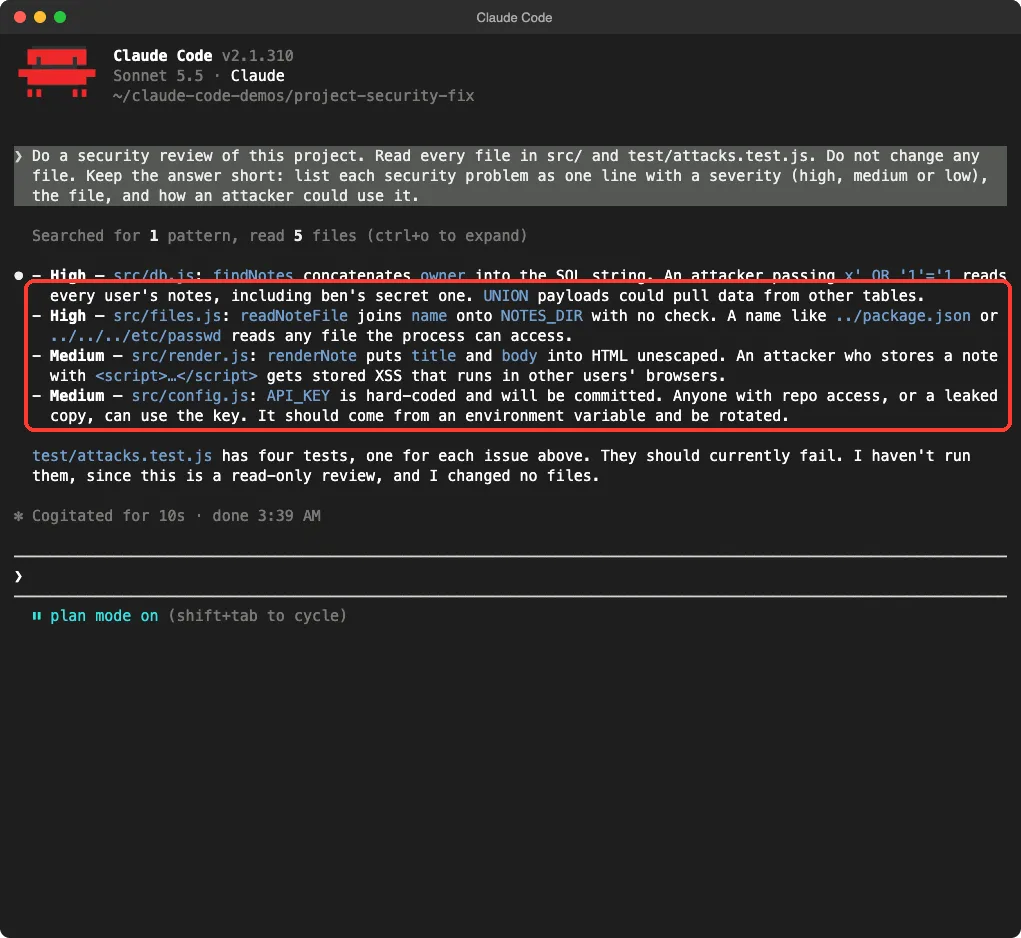Click the readNoteFile function name
Viewport: 1021px width, 938px height.
tap(294, 316)
